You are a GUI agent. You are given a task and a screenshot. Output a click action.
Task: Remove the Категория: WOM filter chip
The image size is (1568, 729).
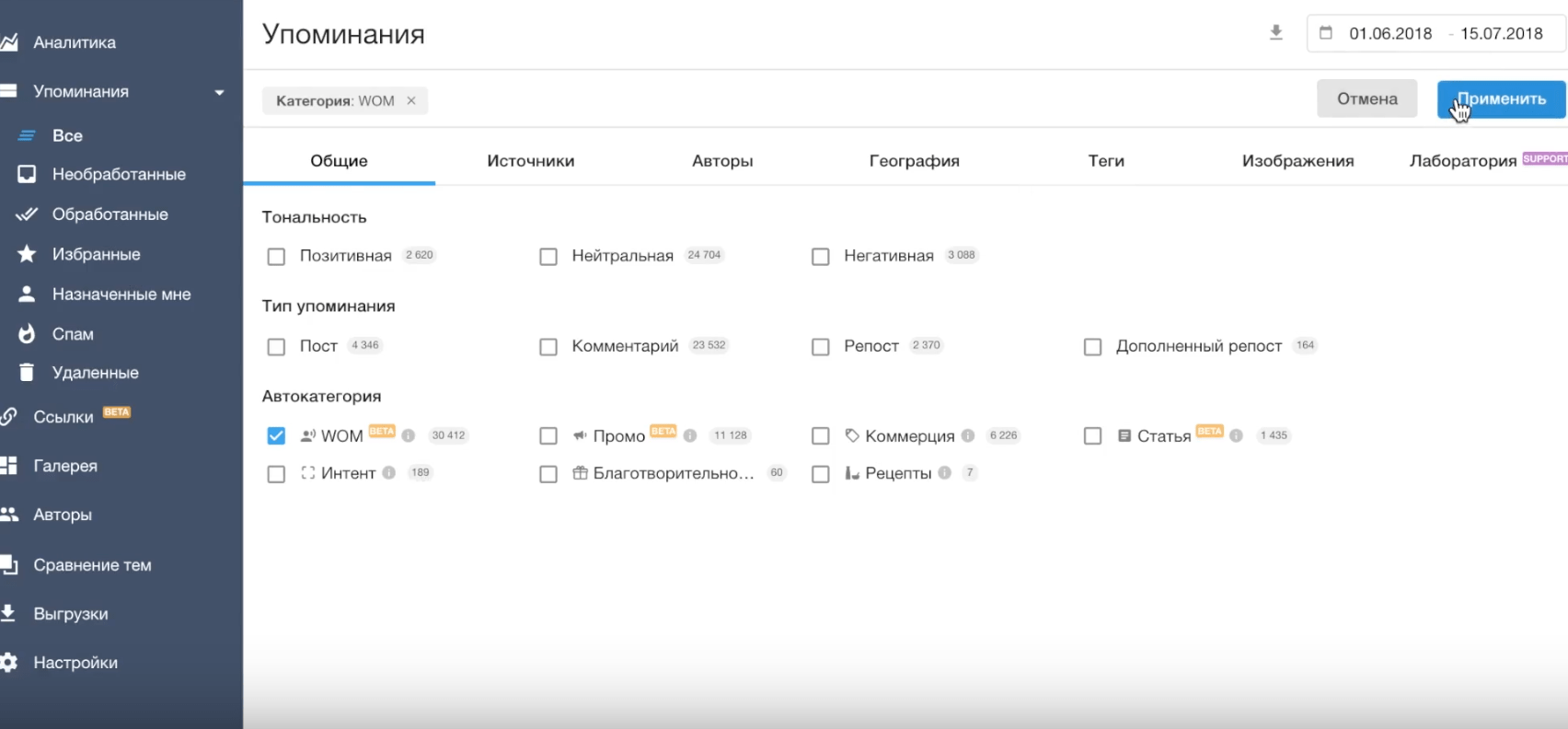coord(411,101)
